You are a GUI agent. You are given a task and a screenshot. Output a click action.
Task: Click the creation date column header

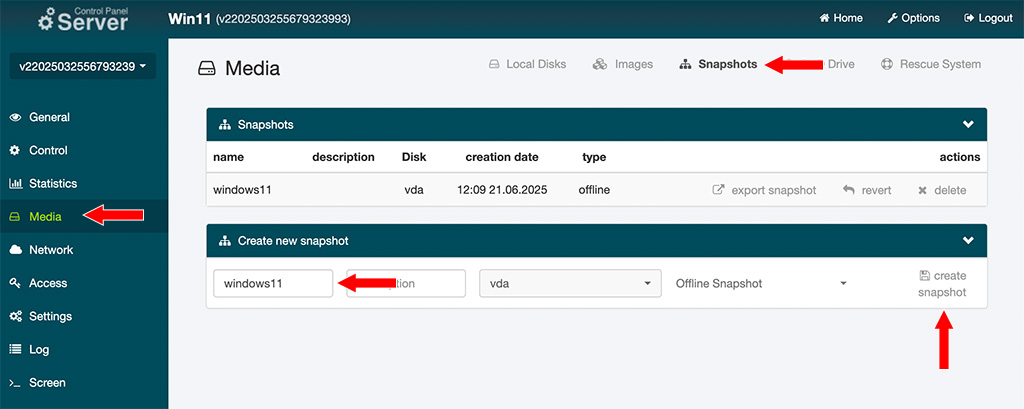(502, 157)
